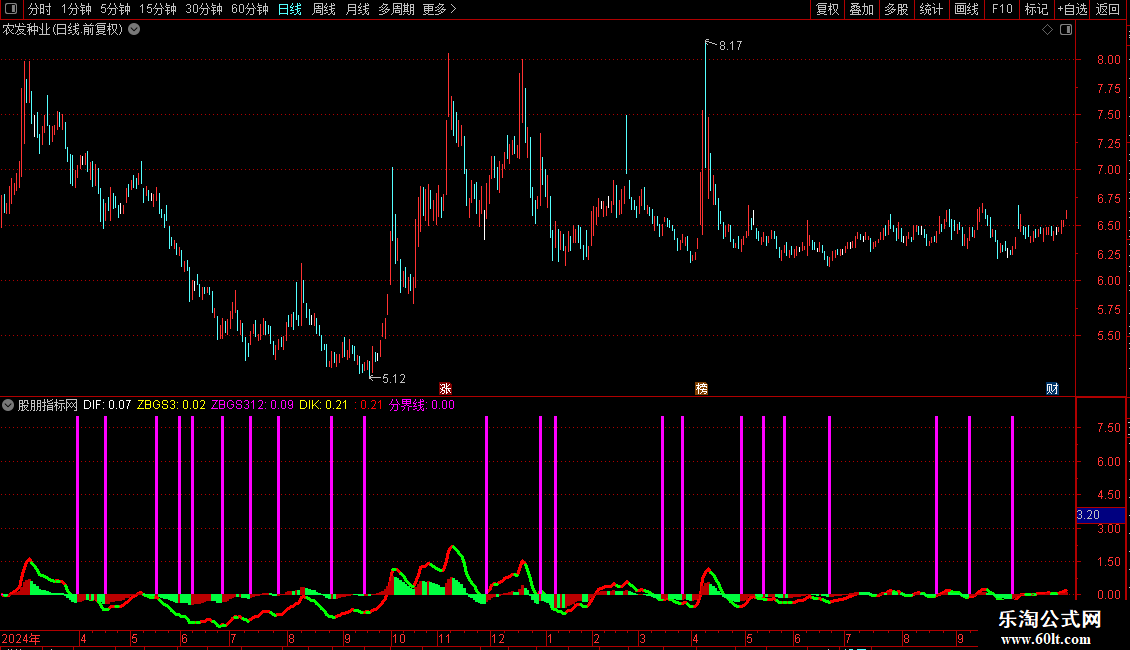Click the DIK: 0.21 value
Image resolution: width=1130 pixels, height=650 pixels.
tap(324, 405)
